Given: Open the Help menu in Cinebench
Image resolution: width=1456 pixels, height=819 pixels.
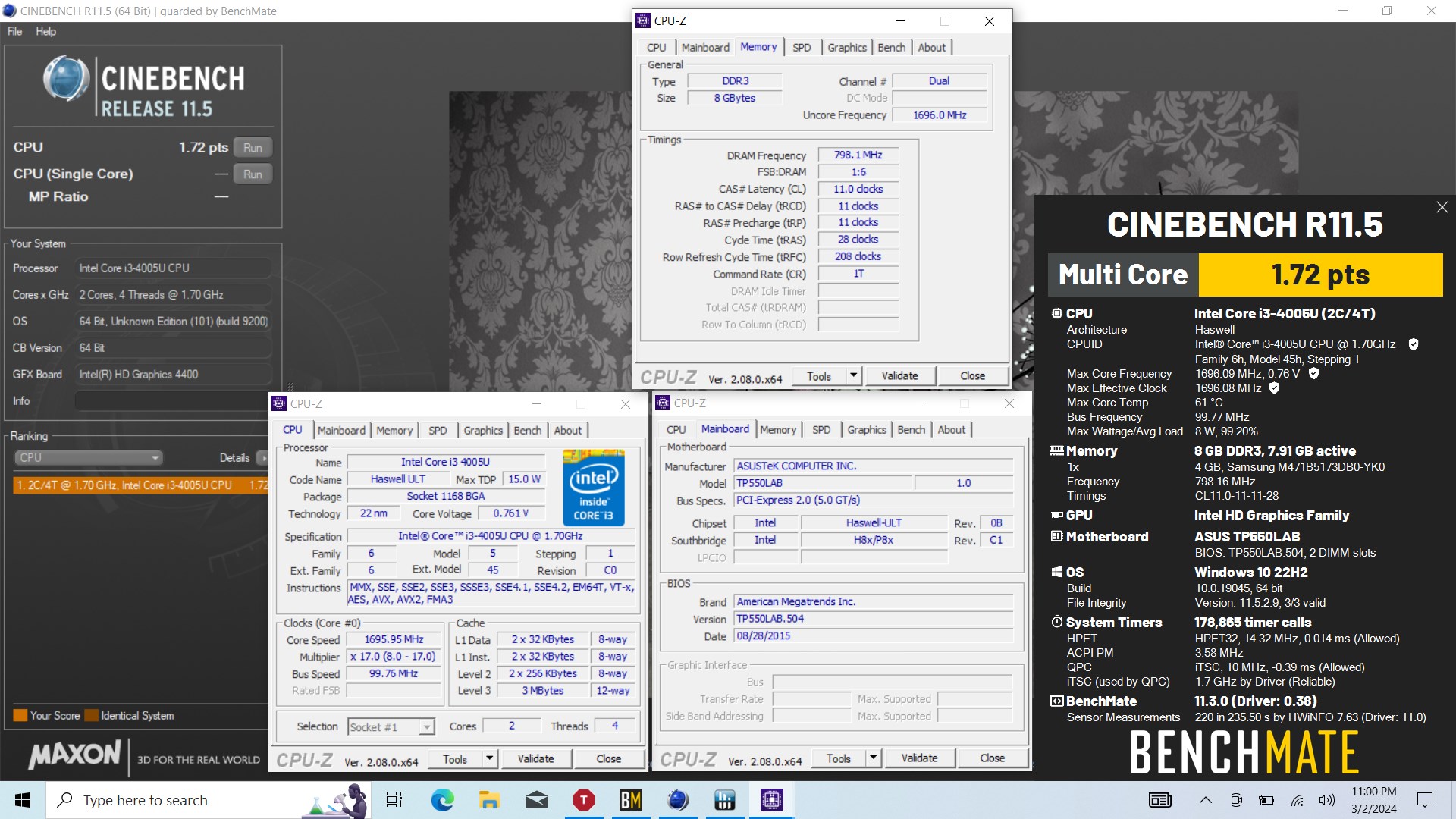Looking at the screenshot, I should tap(45, 31).
